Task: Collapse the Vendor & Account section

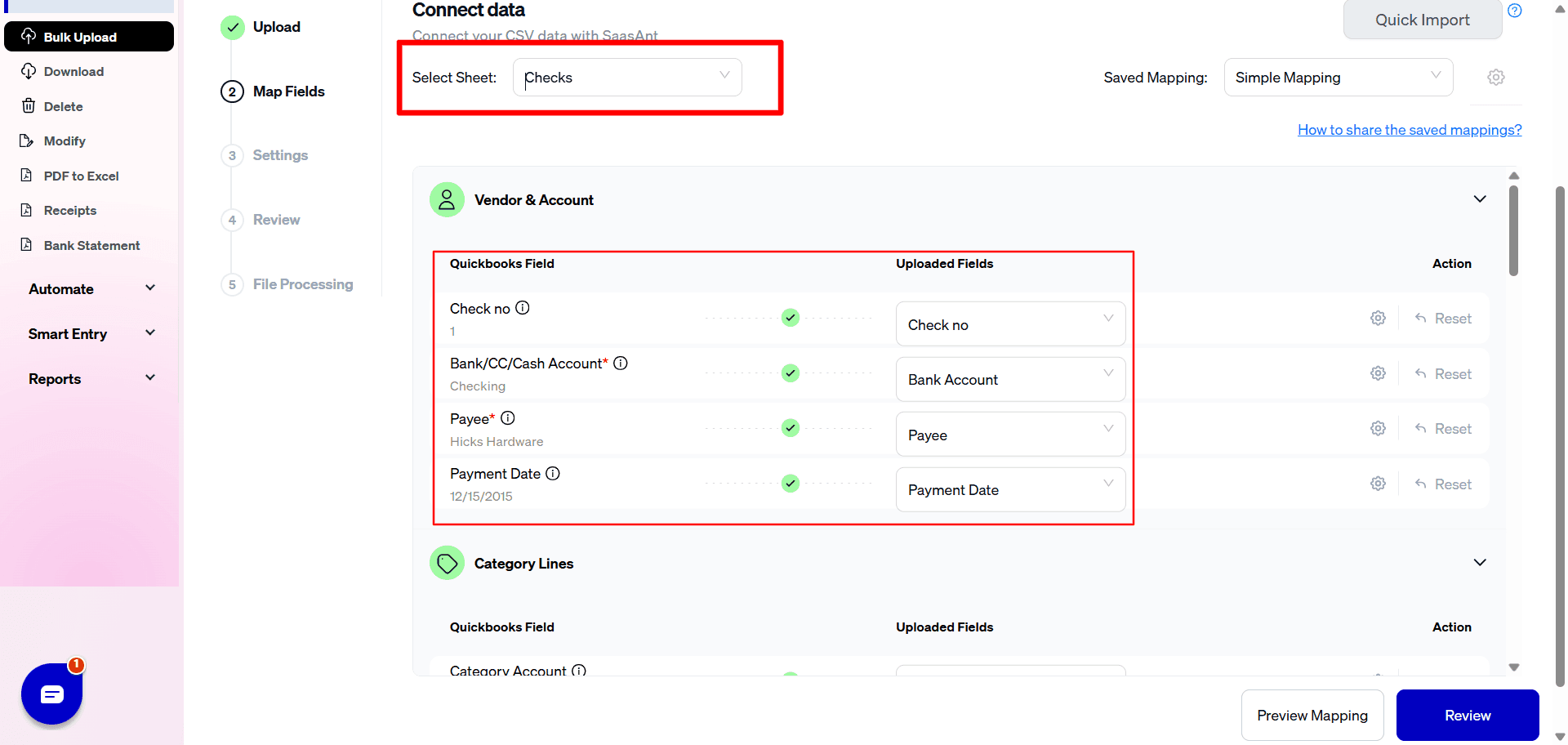Action: pyautogui.click(x=1480, y=199)
